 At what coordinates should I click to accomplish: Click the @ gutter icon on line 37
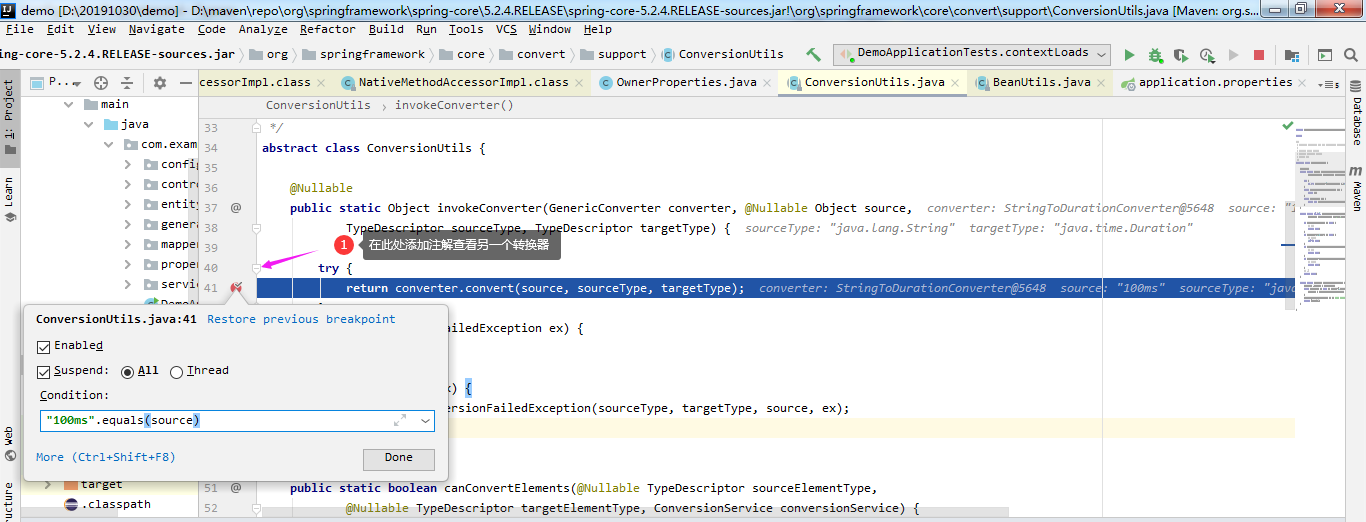(236, 208)
